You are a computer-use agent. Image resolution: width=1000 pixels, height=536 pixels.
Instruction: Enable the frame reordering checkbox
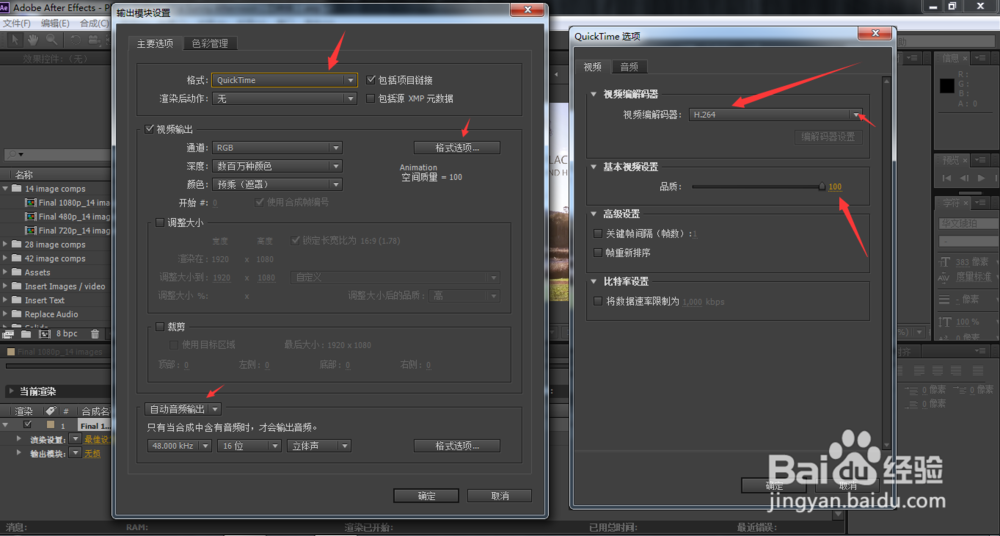click(598, 253)
